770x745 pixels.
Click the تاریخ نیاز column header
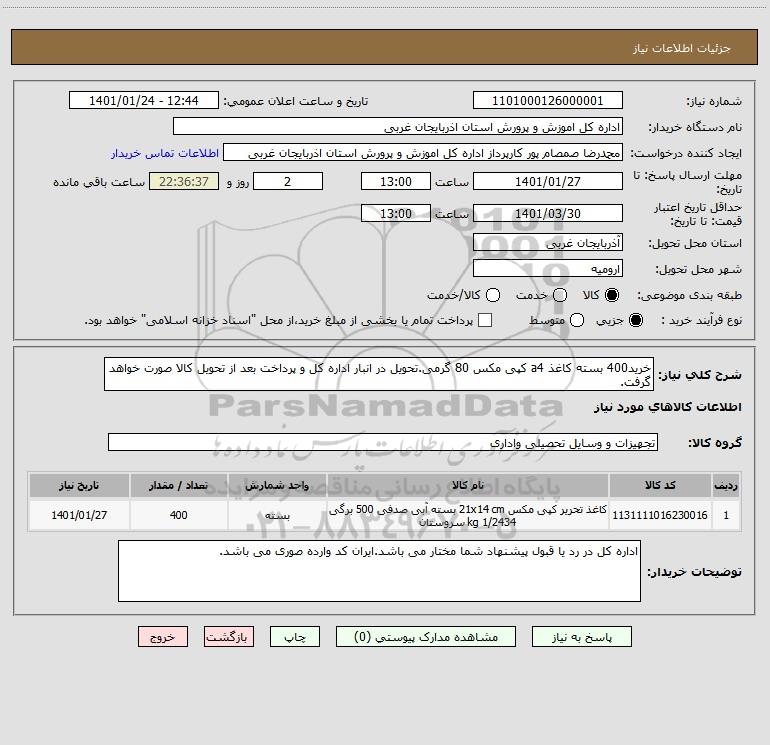(79, 485)
